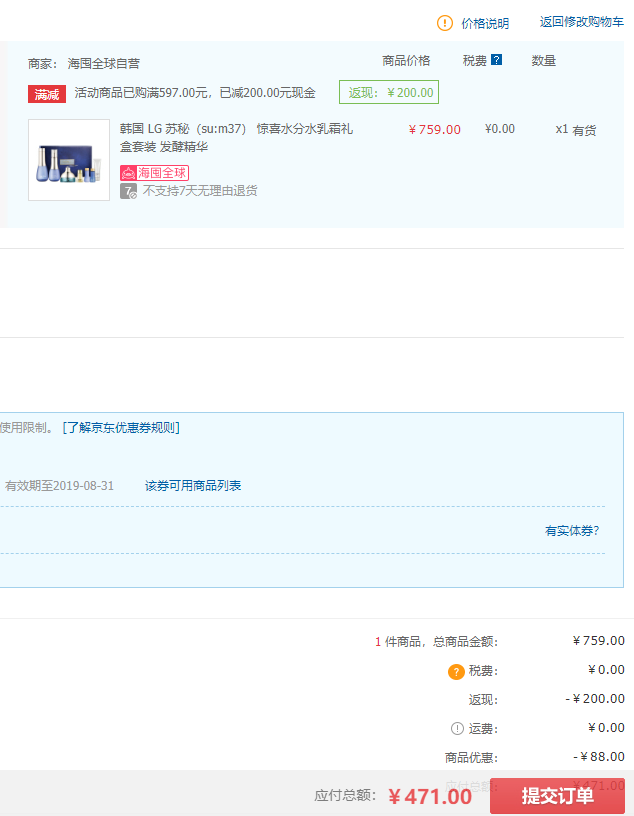634x816 pixels.
Task: Click merchant name 海囤全球自营
Action: tap(104, 63)
